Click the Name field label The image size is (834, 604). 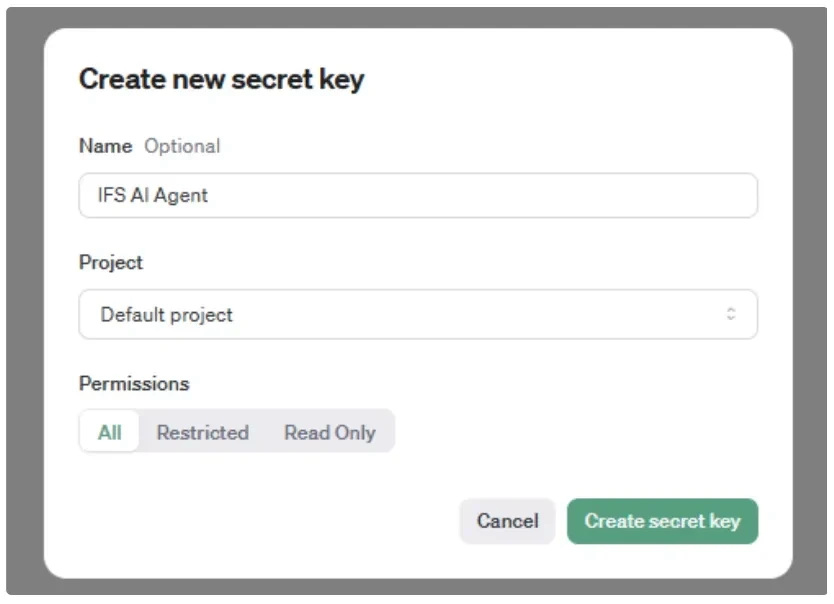105,146
